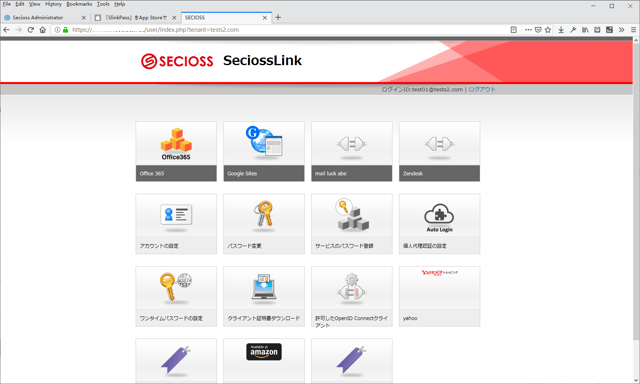Open the Zendesk connector tile
The width and height of the screenshot is (640, 384).
[x=439, y=151]
